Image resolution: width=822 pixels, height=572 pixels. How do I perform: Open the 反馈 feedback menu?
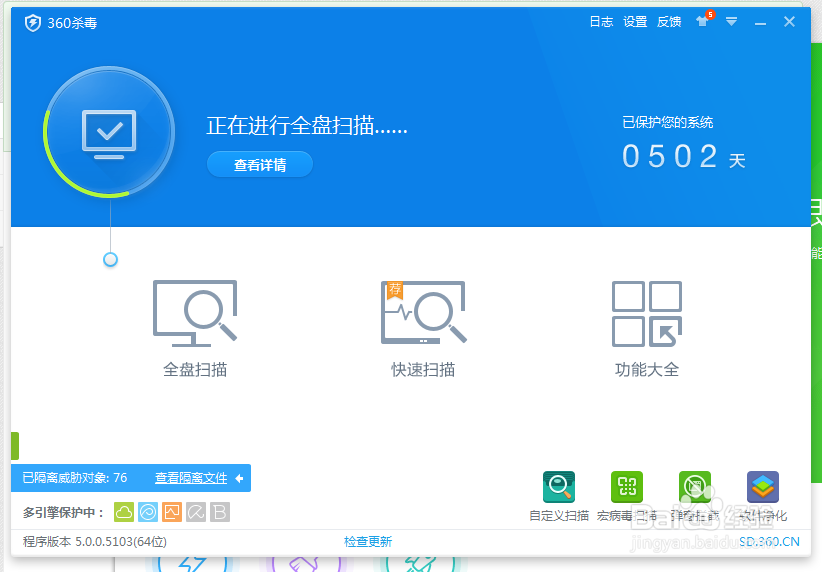pyautogui.click(x=669, y=22)
